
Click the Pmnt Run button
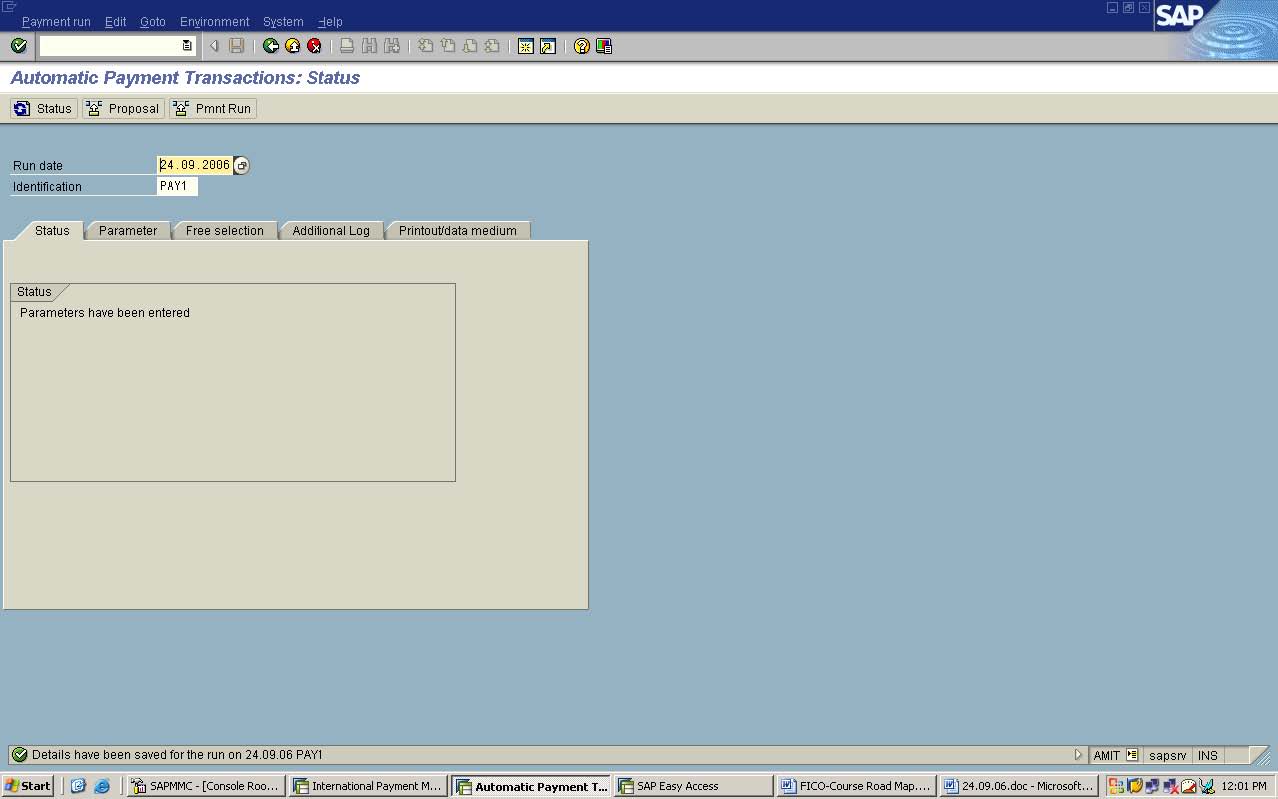[x=212, y=108]
